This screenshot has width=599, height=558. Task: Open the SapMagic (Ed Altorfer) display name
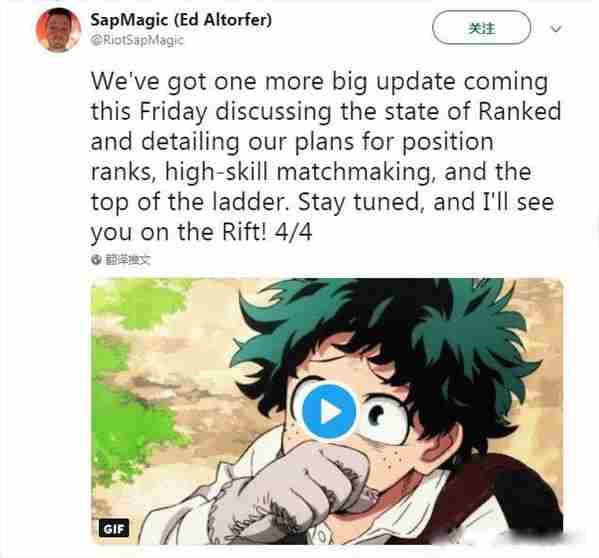[x=181, y=19]
